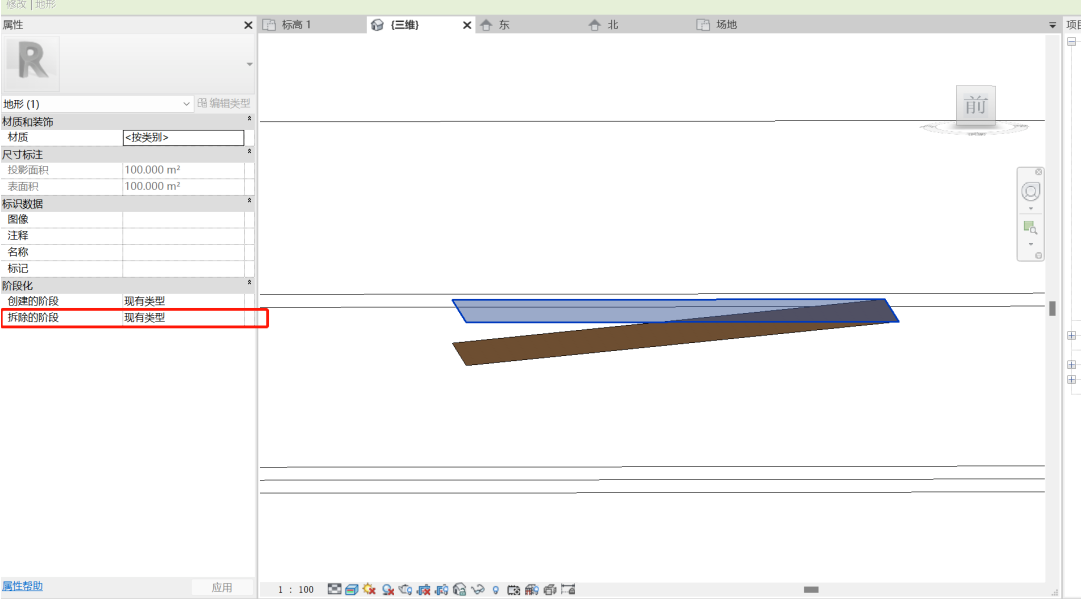Open the 1 : 100 view scale menu
The height and width of the screenshot is (600, 1087).
pyautogui.click(x=296, y=590)
